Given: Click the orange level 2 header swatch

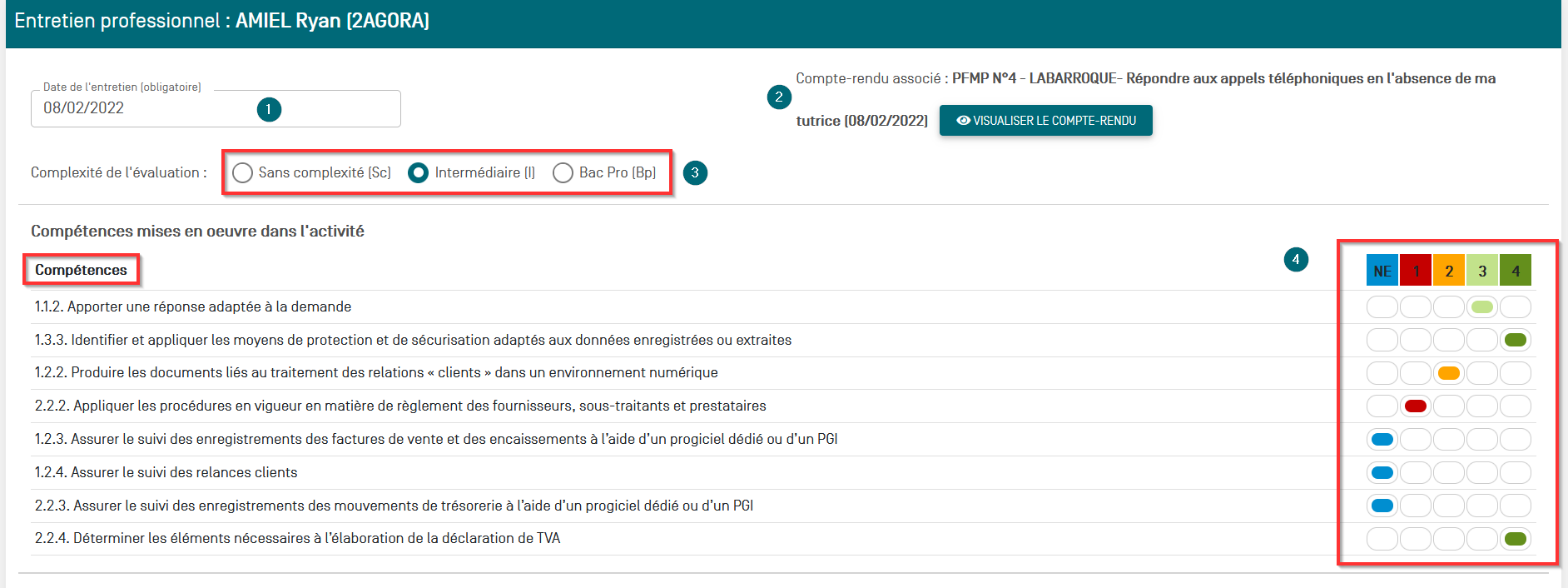Looking at the screenshot, I should tap(1449, 271).
